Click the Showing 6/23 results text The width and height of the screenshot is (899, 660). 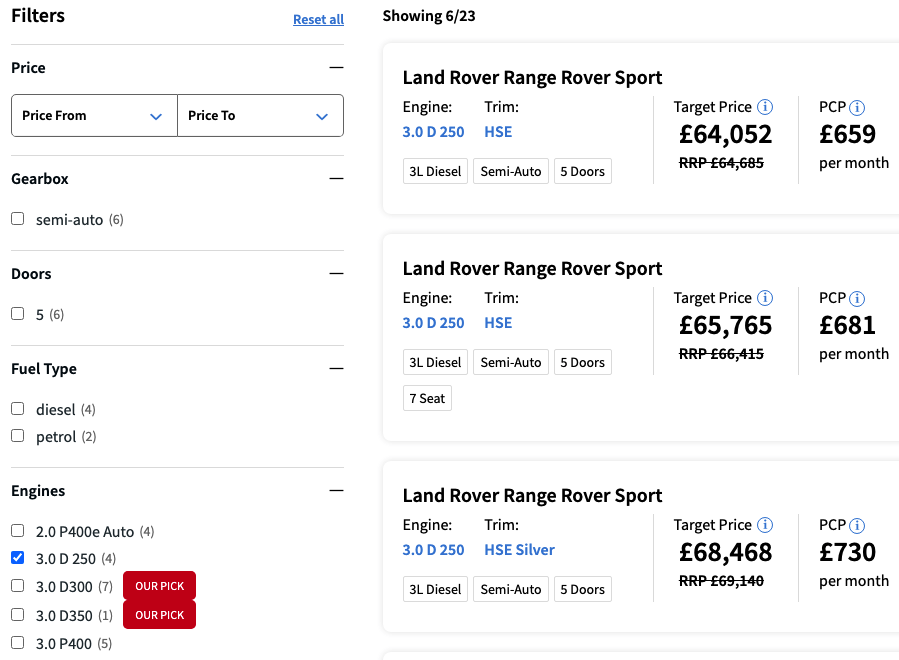[429, 16]
